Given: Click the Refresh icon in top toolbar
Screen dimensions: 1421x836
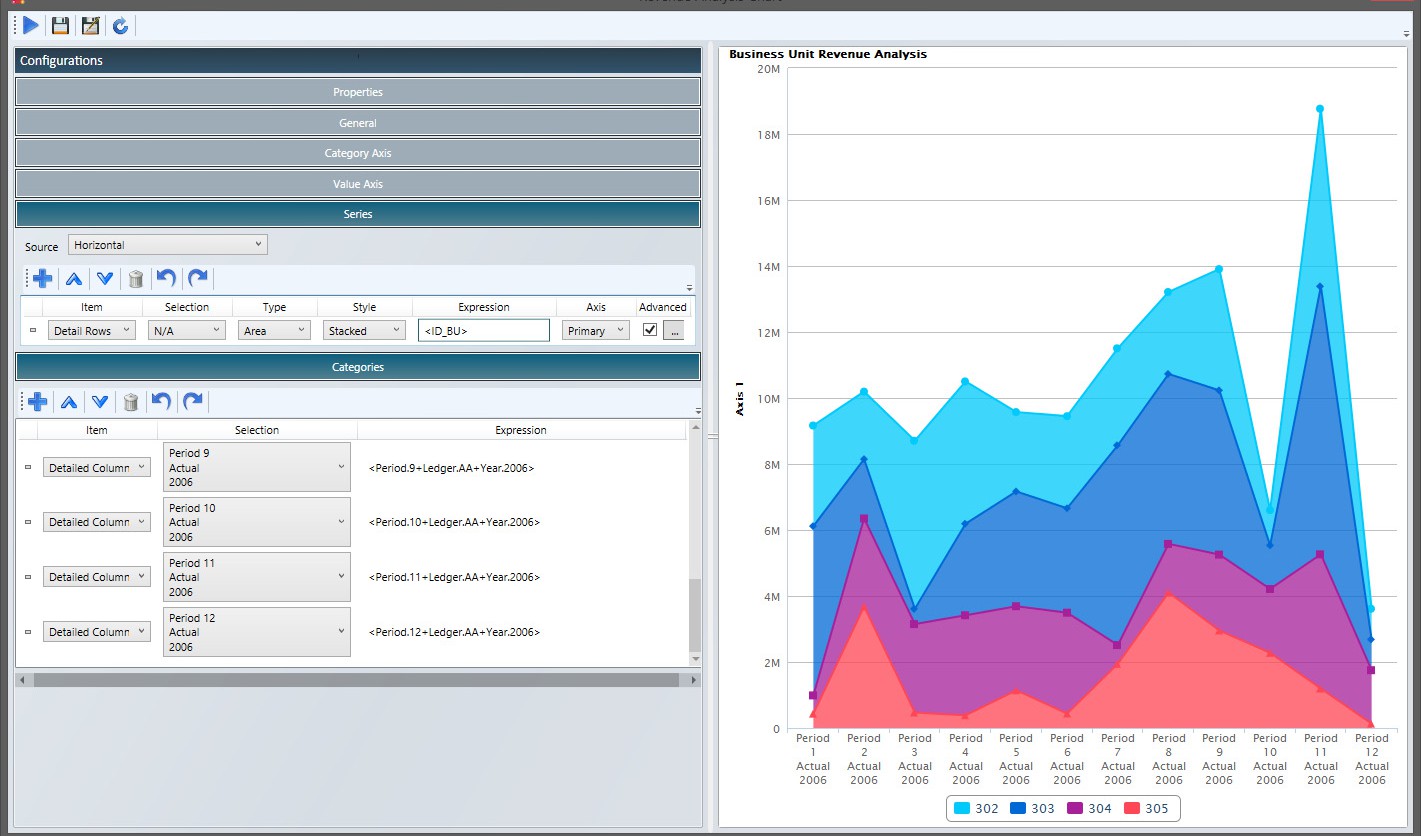Looking at the screenshot, I should pos(120,26).
